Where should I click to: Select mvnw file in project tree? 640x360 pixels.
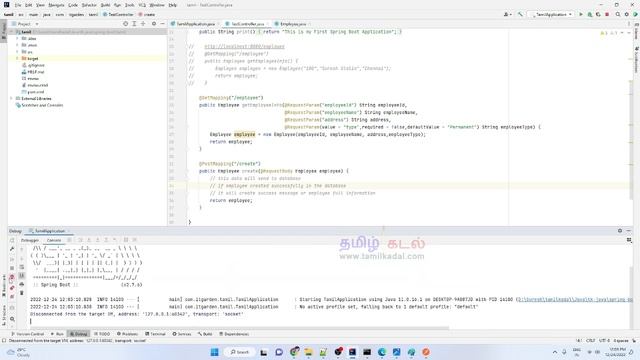click(30, 78)
